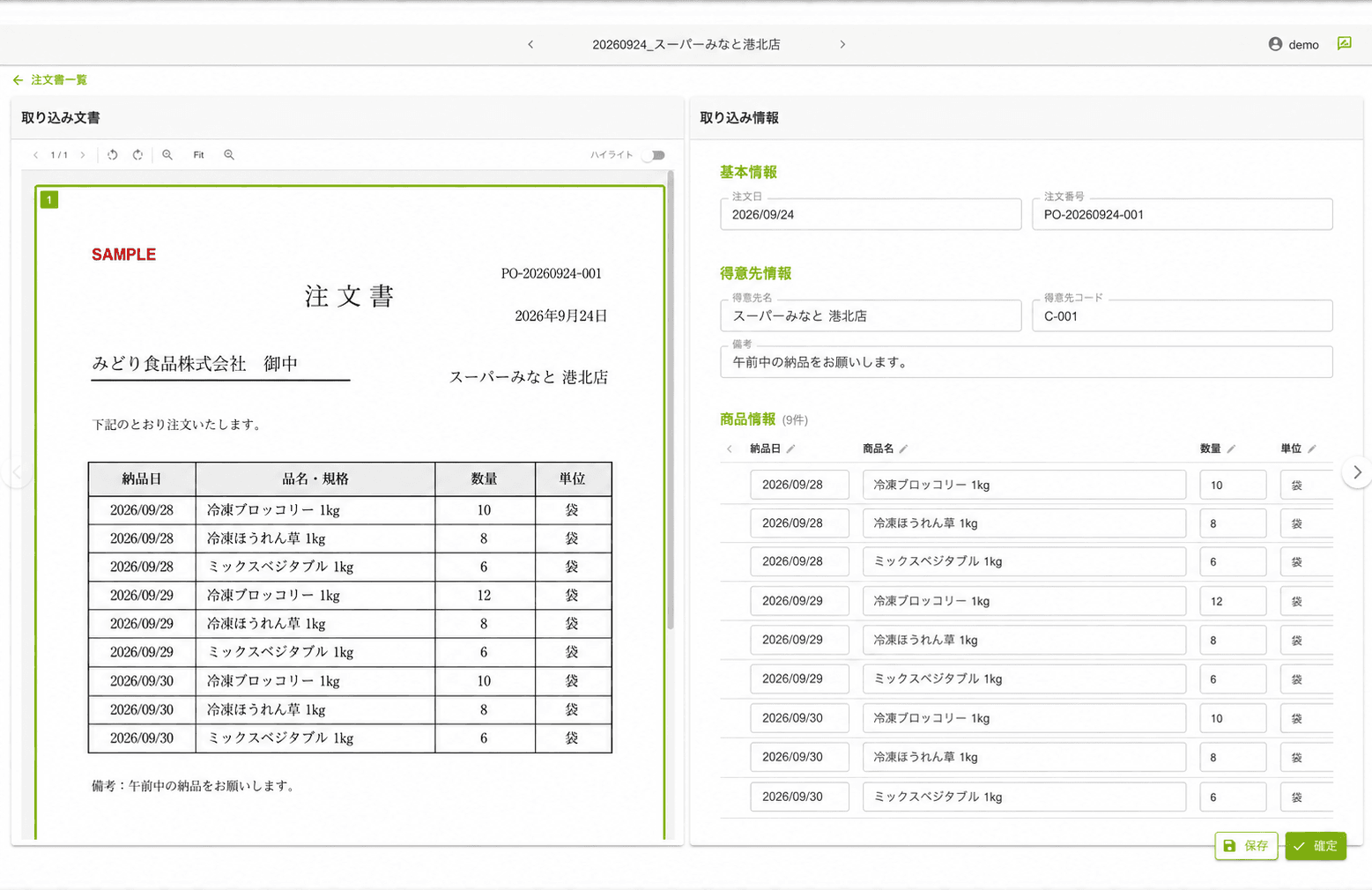Screen dimensions: 1372x890
Task: Fit document to viewer
Action: coord(198,155)
